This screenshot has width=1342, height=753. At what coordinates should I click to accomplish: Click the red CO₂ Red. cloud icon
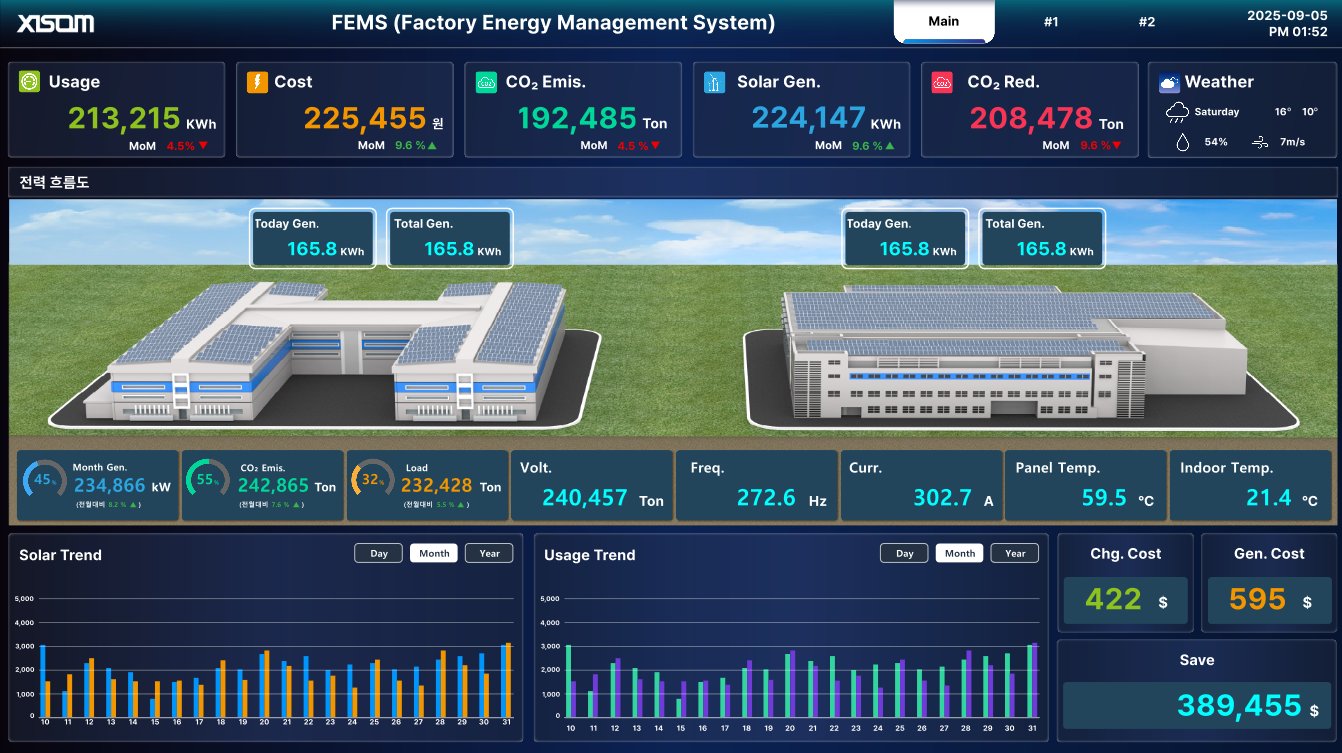click(942, 82)
